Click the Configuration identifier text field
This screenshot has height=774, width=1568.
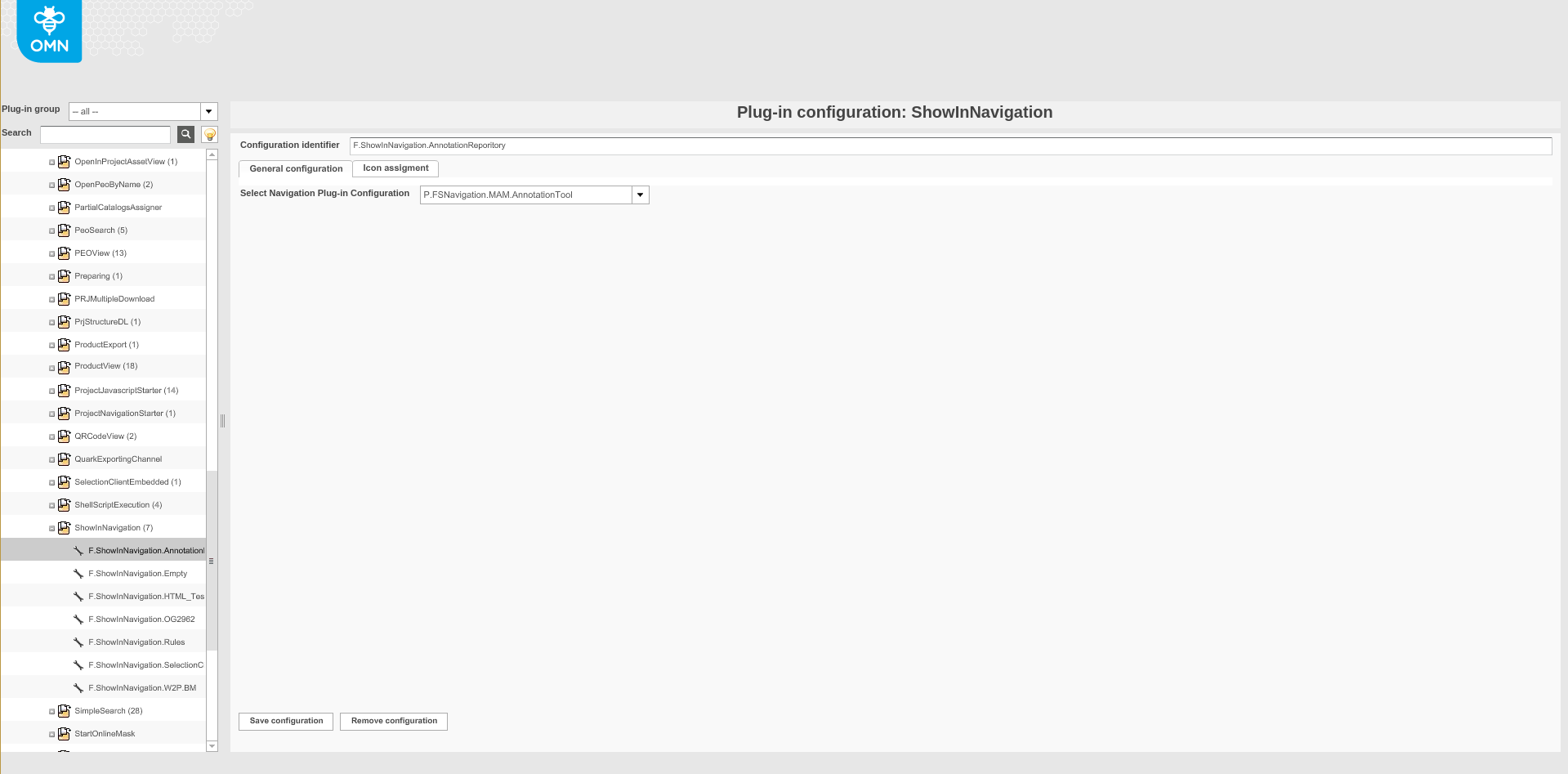click(x=950, y=145)
